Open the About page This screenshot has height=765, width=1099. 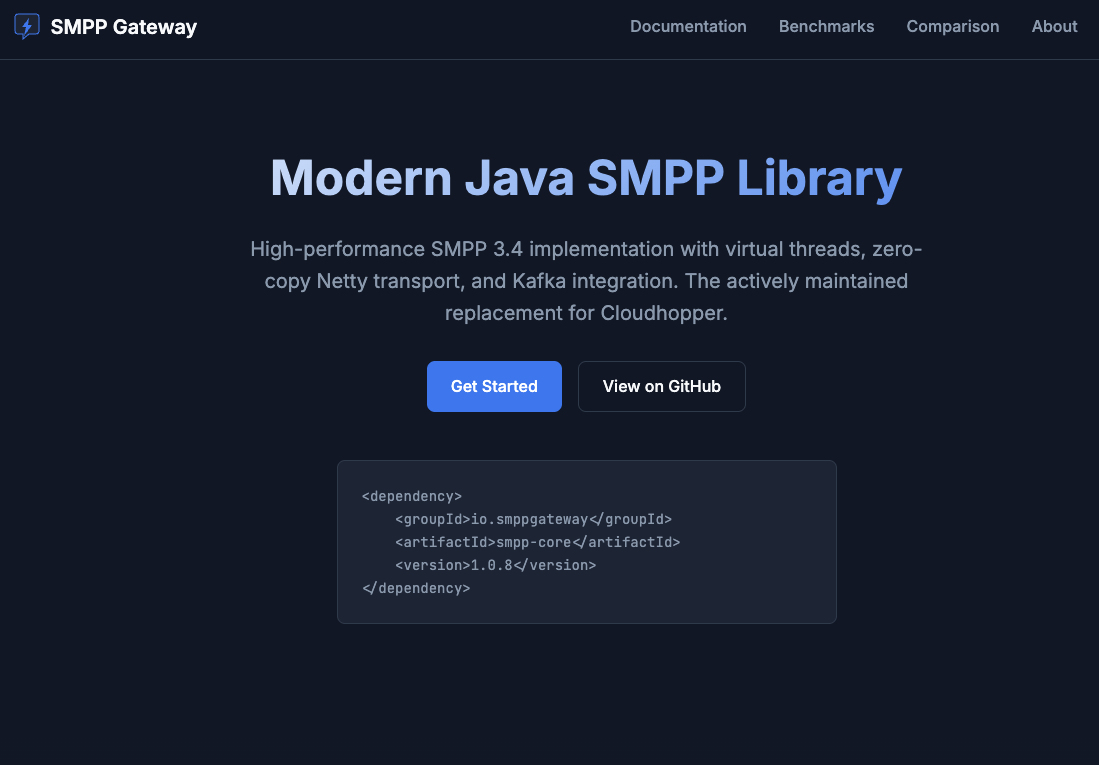click(1054, 27)
